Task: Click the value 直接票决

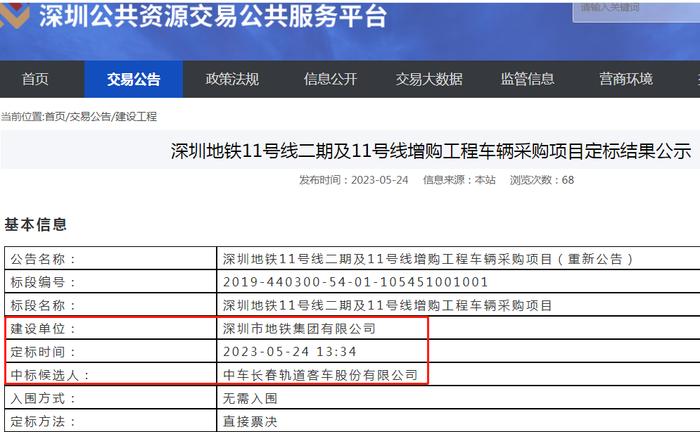Action: (x=250, y=421)
